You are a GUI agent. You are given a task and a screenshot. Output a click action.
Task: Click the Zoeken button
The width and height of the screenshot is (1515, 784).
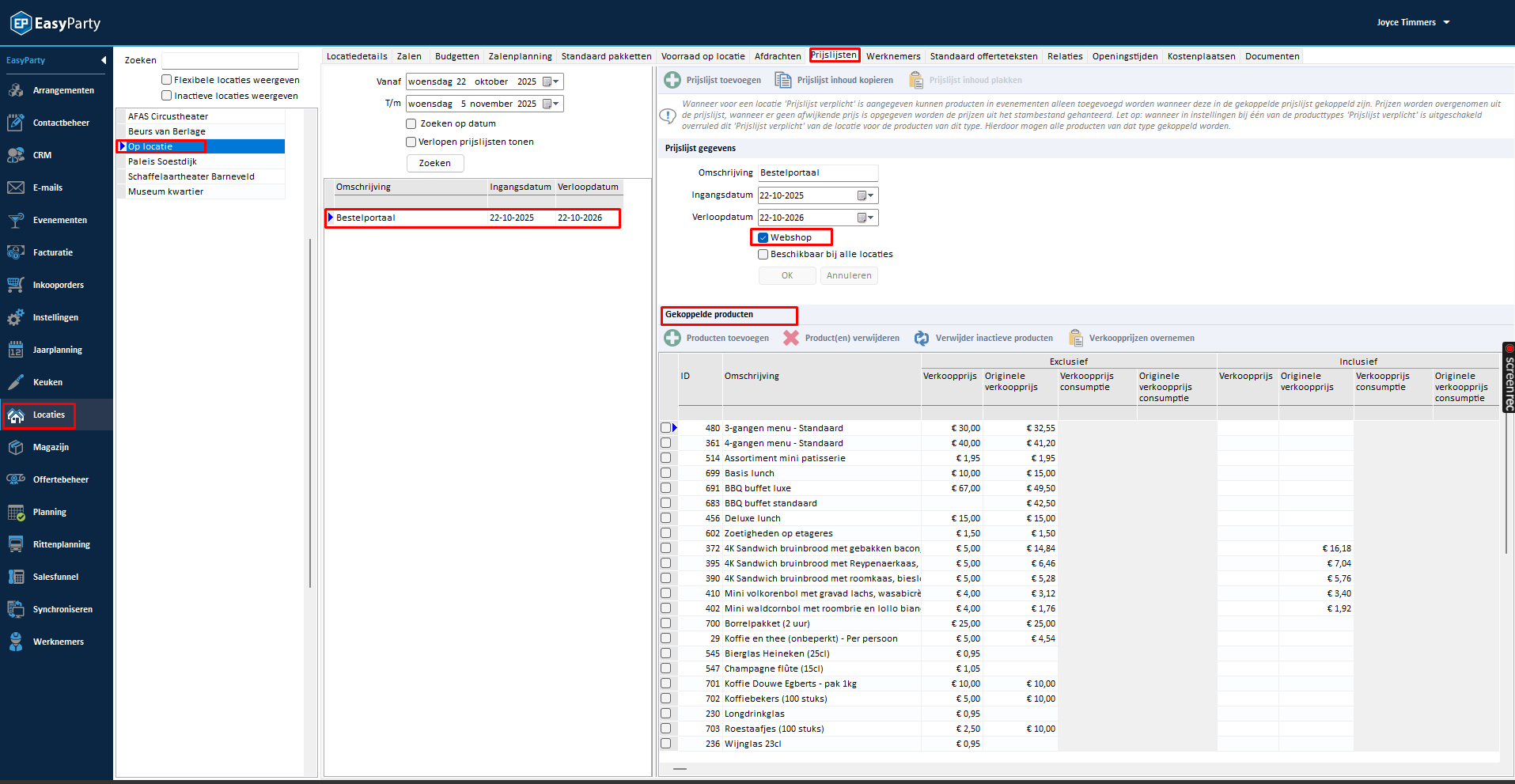pos(434,163)
